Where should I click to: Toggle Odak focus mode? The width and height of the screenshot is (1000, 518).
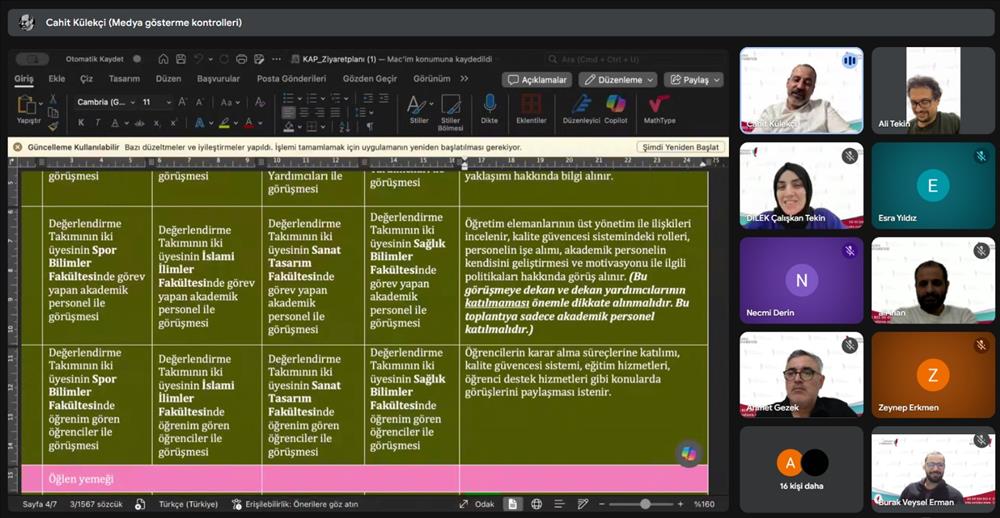(478, 504)
